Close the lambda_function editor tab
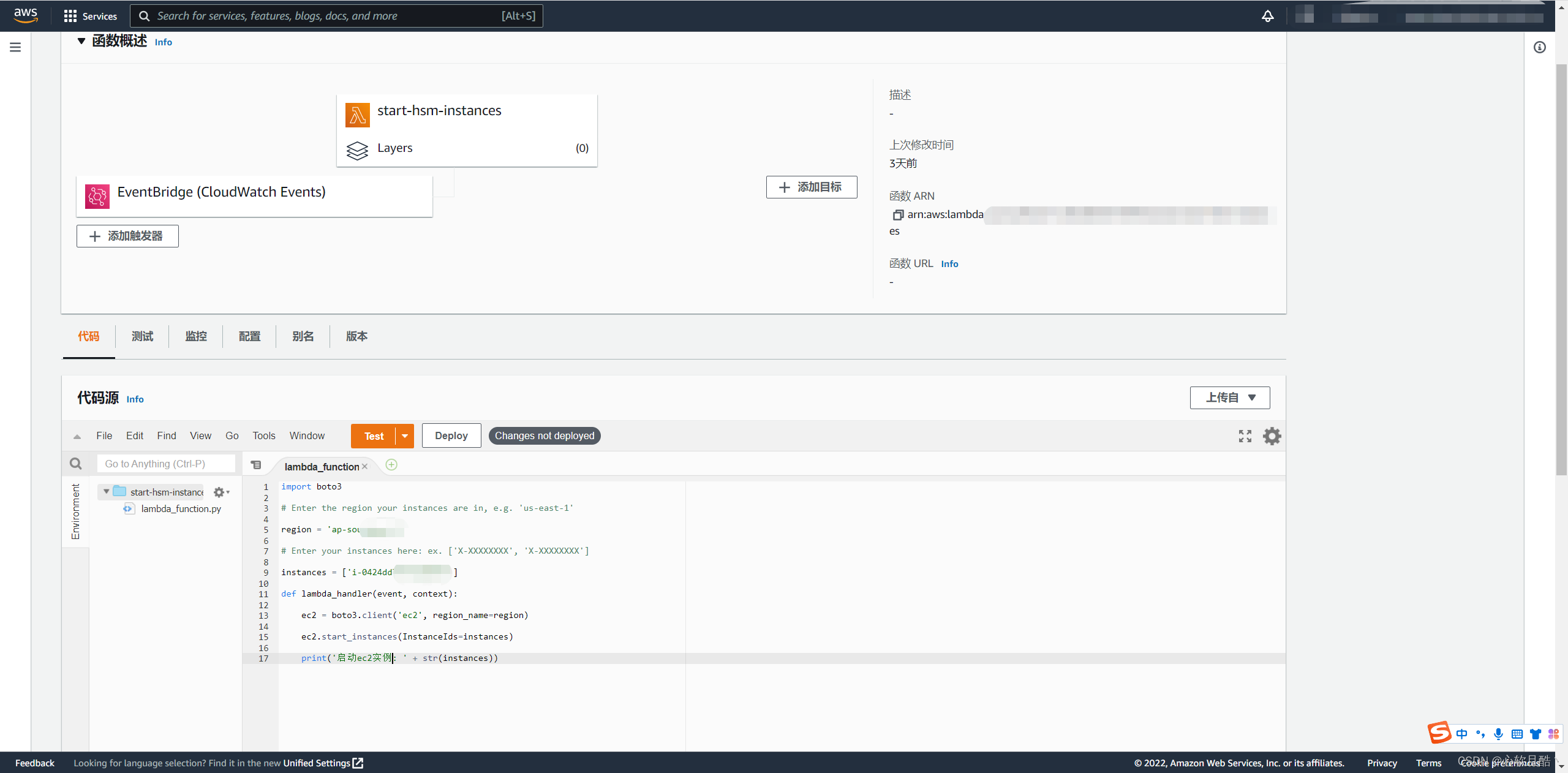This screenshot has width=1568, height=773. pyautogui.click(x=364, y=467)
